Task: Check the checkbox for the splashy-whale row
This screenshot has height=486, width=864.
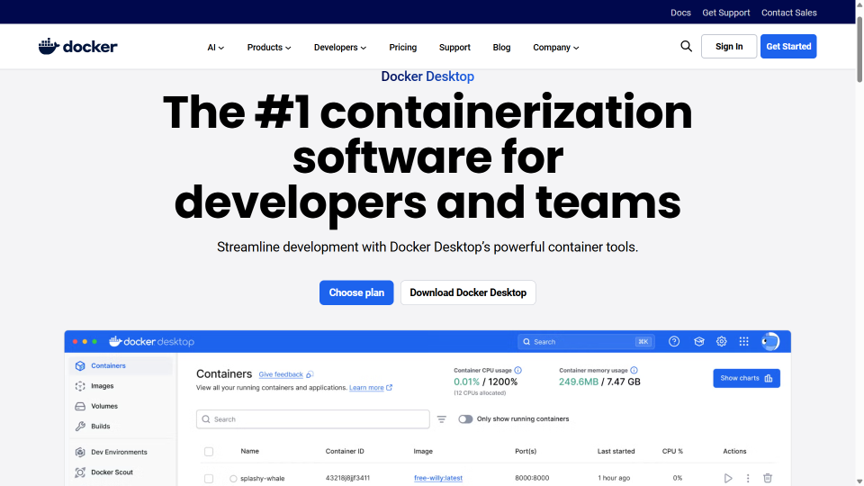Action: [x=209, y=478]
